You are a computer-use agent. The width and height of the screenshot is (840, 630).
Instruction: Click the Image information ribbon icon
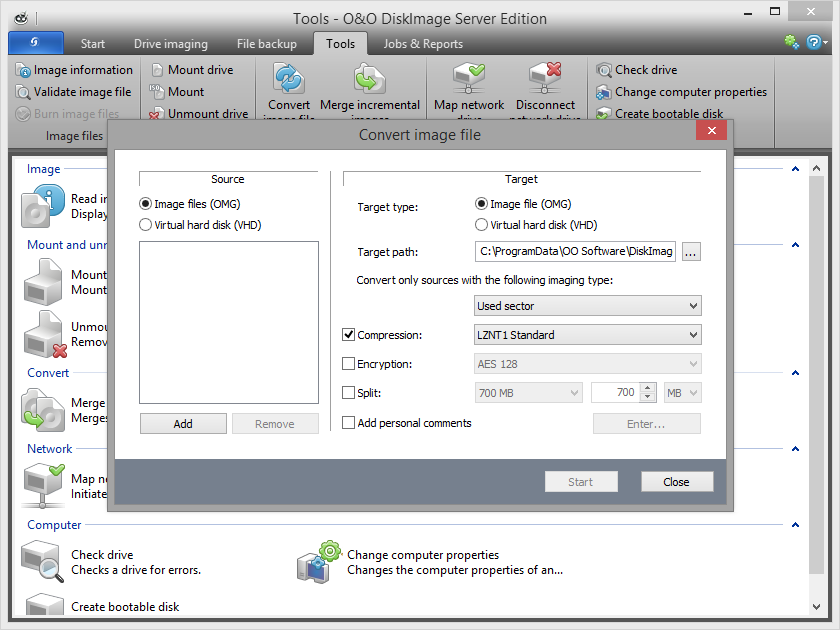point(23,70)
